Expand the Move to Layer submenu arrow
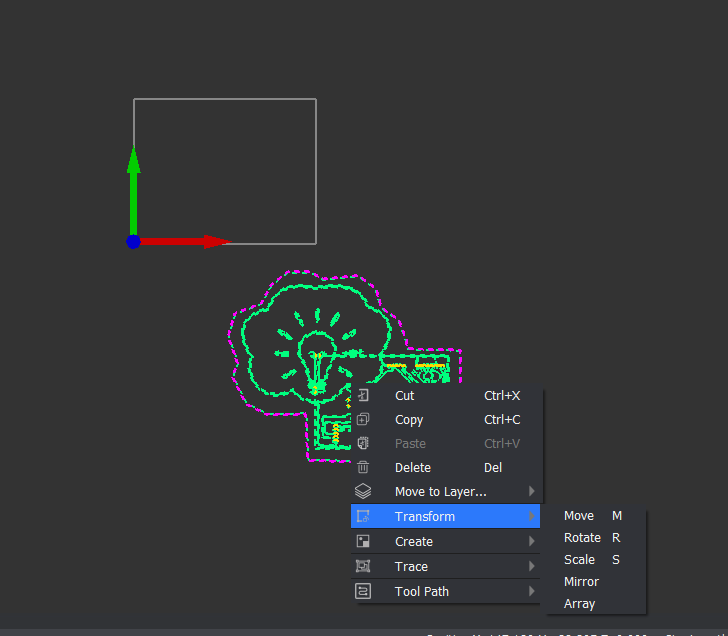 (x=532, y=491)
